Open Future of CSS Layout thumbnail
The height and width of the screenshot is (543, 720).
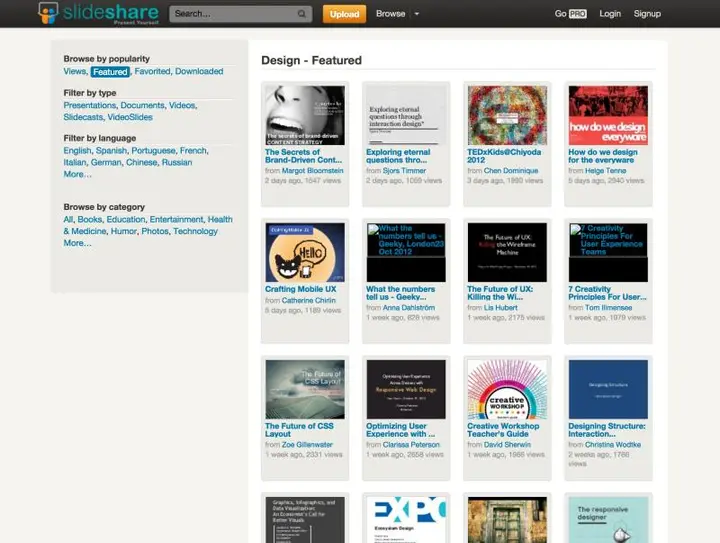pos(305,389)
